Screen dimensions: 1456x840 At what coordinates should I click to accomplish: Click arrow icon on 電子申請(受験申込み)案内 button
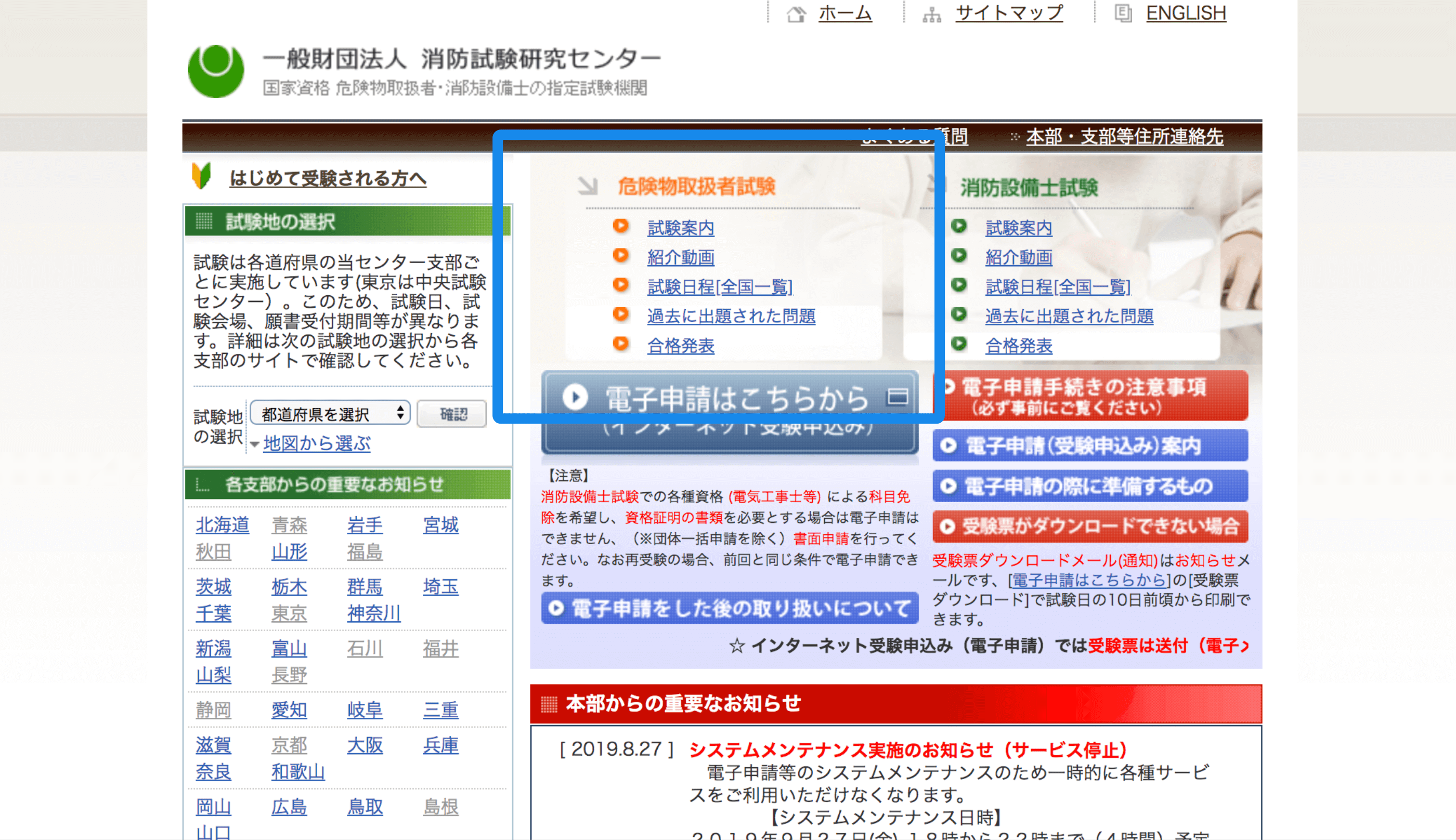tap(948, 445)
